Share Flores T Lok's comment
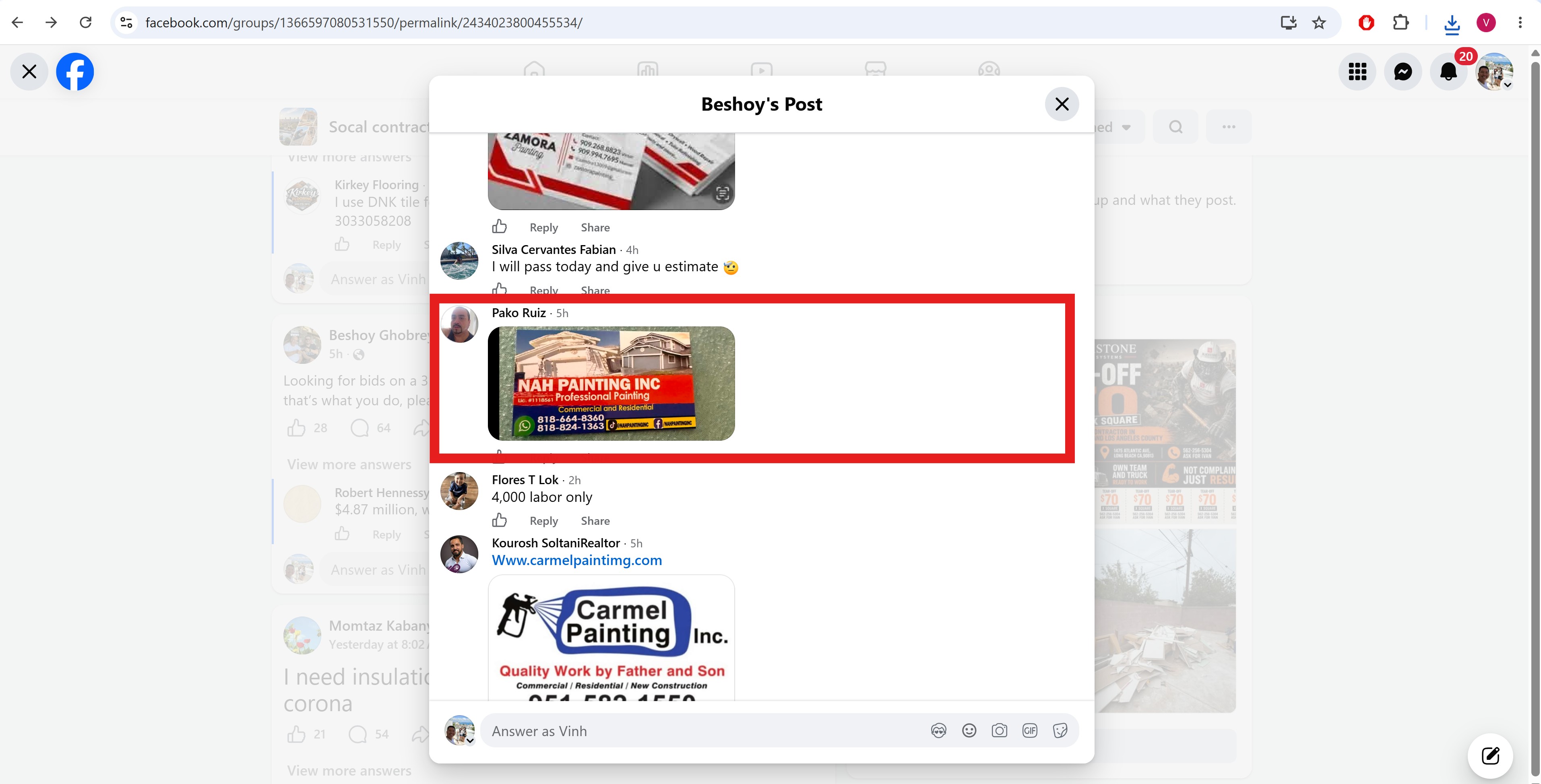Viewport: 1541px width, 784px height. point(595,521)
